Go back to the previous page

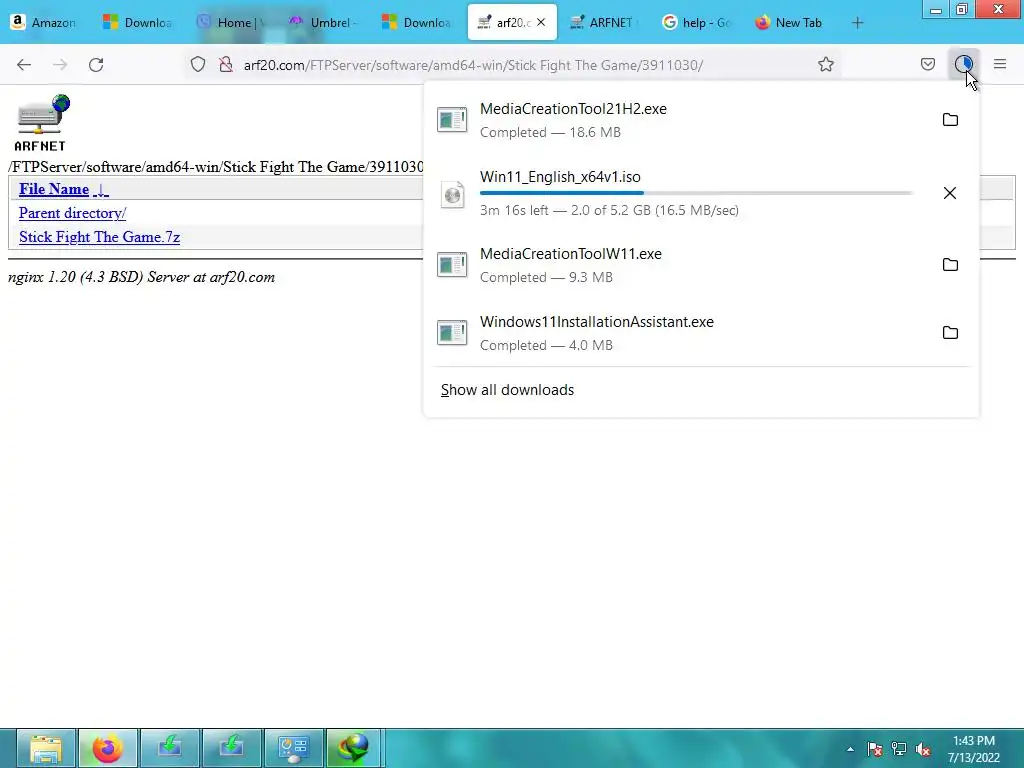(x=24, y=65)
